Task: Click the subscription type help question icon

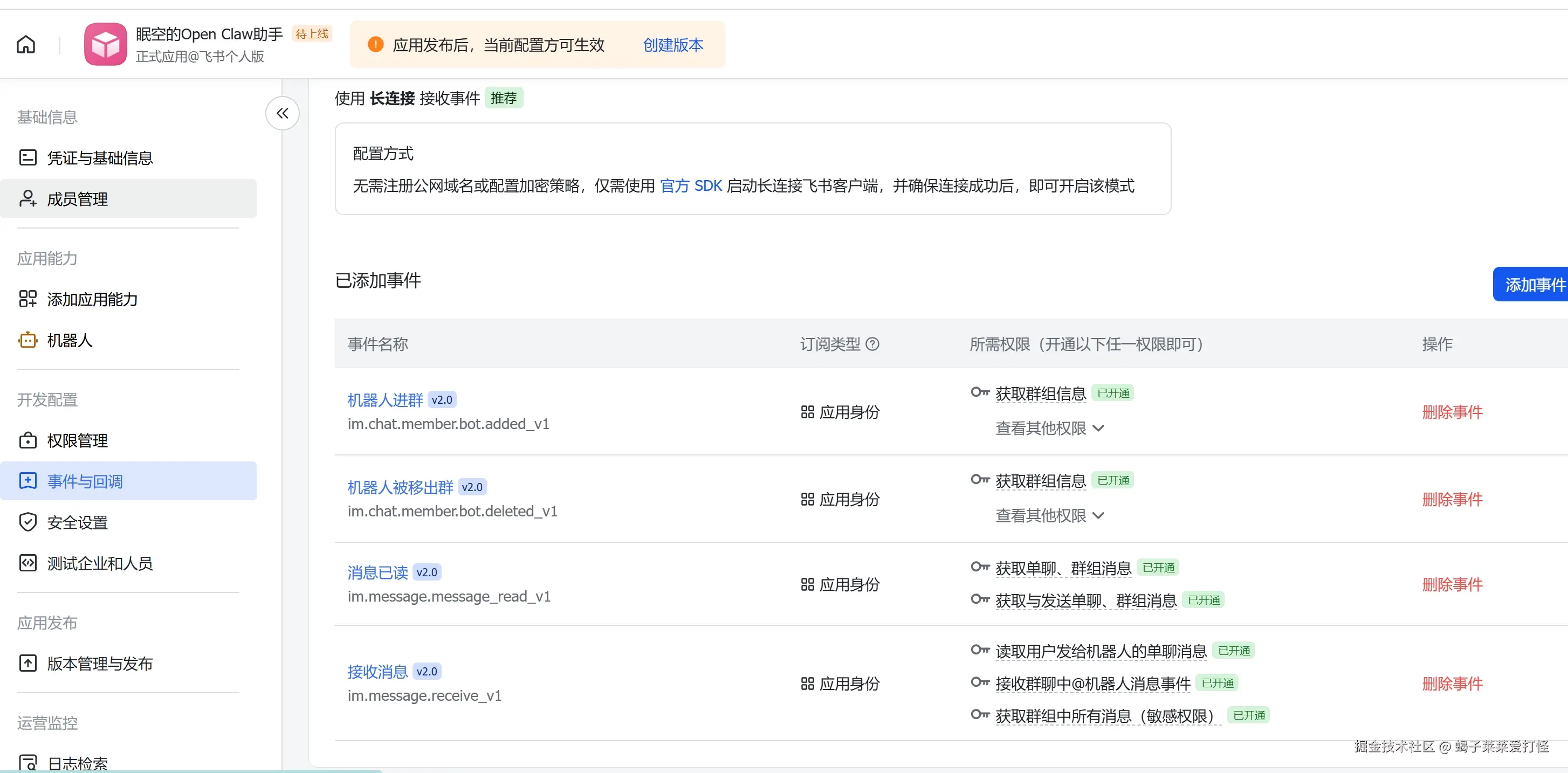Action: 872,344
